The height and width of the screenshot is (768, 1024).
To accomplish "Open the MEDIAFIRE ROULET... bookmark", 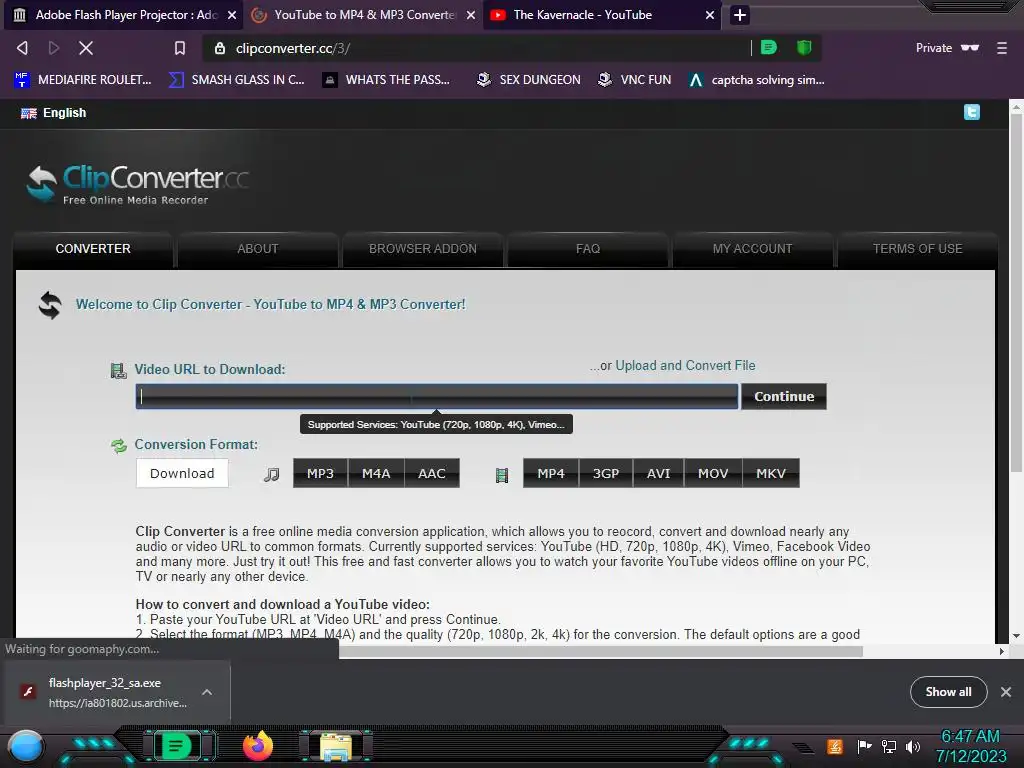I will pyautogui.click(x=82, y=80).
